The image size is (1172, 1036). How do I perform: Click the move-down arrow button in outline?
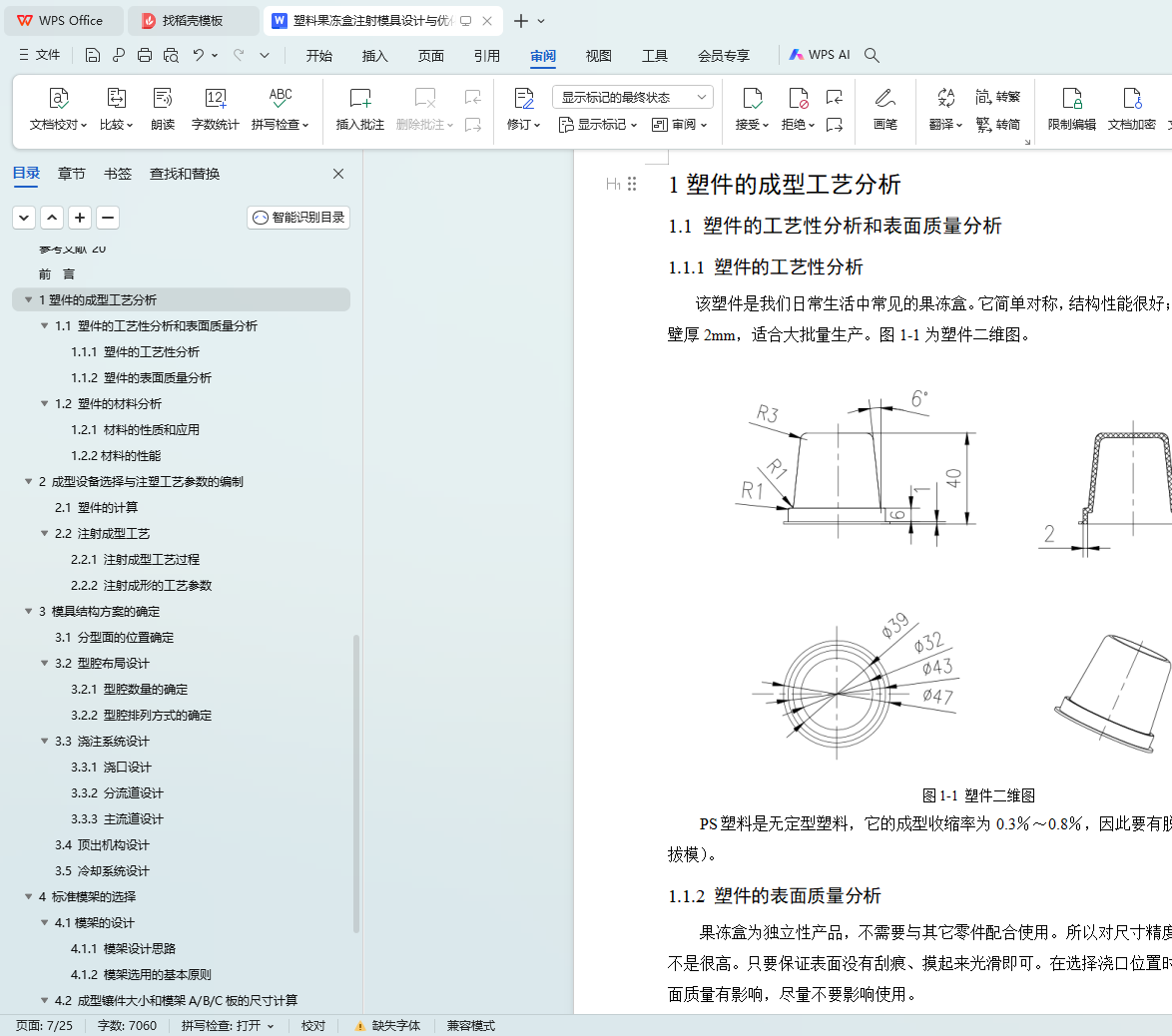click(24, 218)
